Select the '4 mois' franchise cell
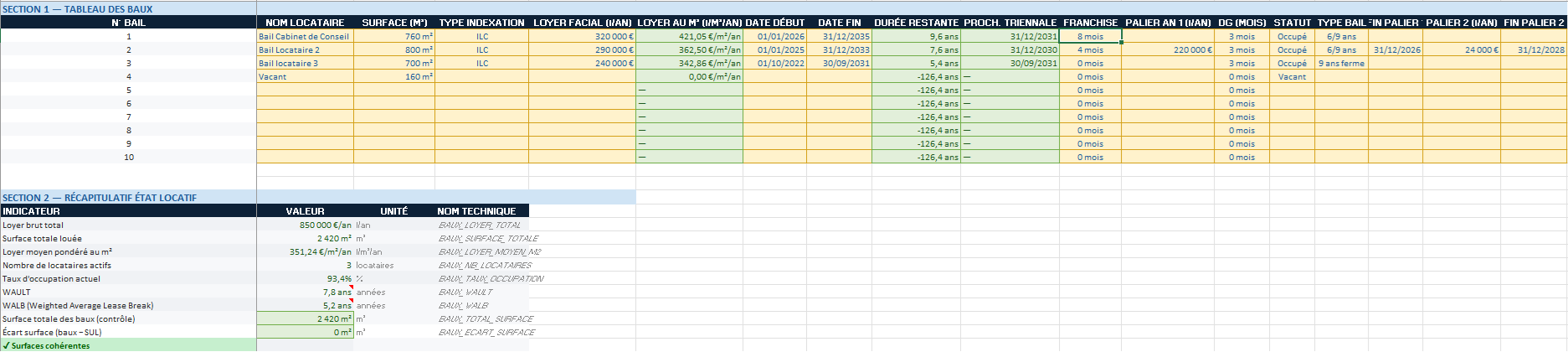Image resolution: width=1568 pixels, height=352 pixels. pyautogui.click(x=1090, y=49)
